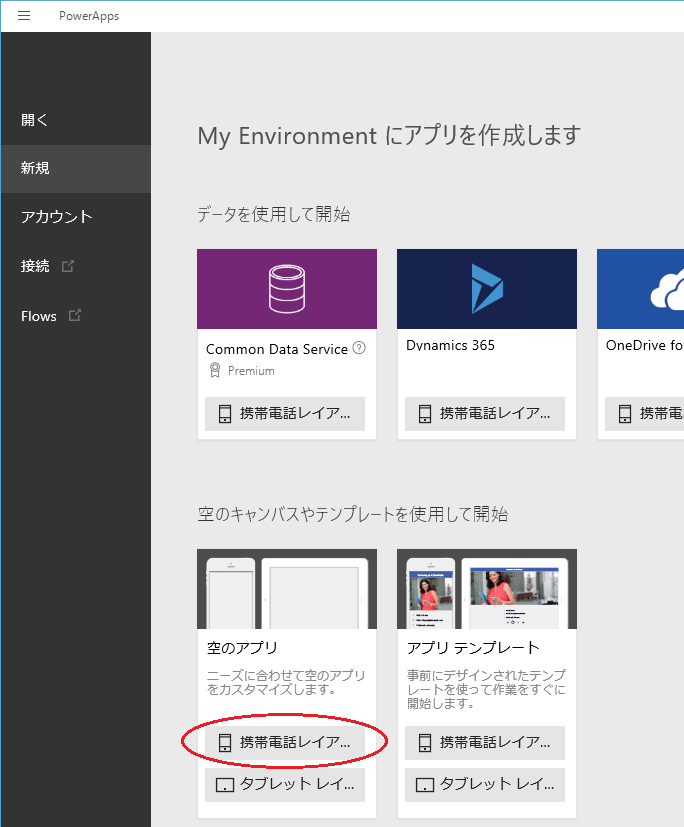Viewport: 684px width, 827px height.
Task: Click the blank app preview image
Action: [287, 589]
